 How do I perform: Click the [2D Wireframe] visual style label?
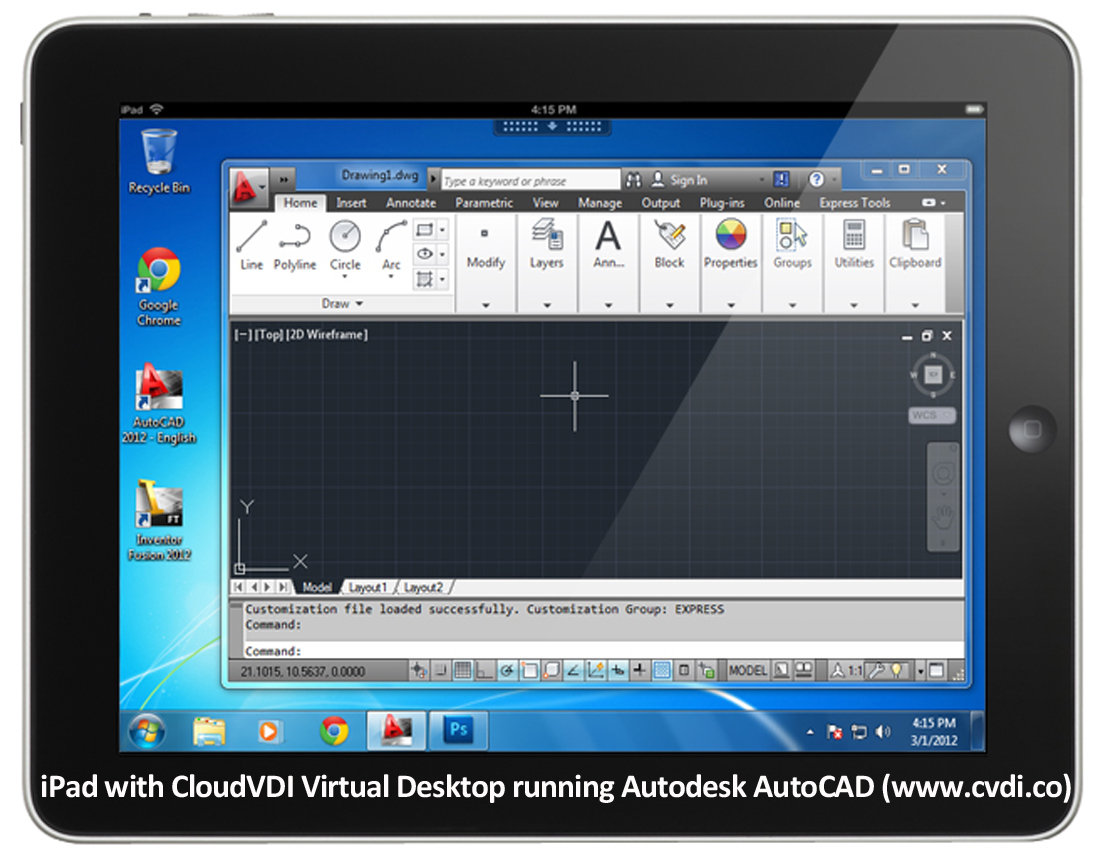pos(327,335)
